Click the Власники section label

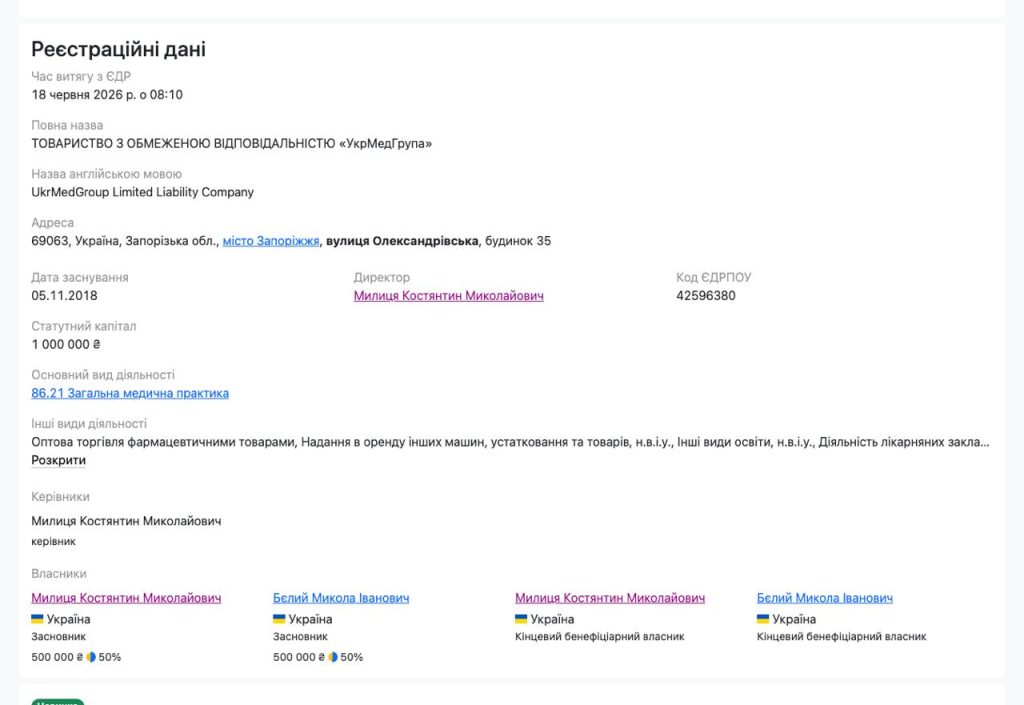59,574
